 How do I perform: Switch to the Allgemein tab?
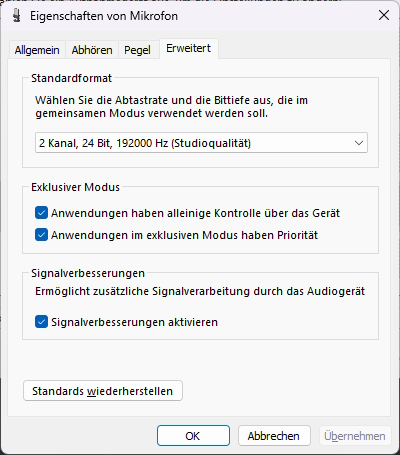click(37, 50)
